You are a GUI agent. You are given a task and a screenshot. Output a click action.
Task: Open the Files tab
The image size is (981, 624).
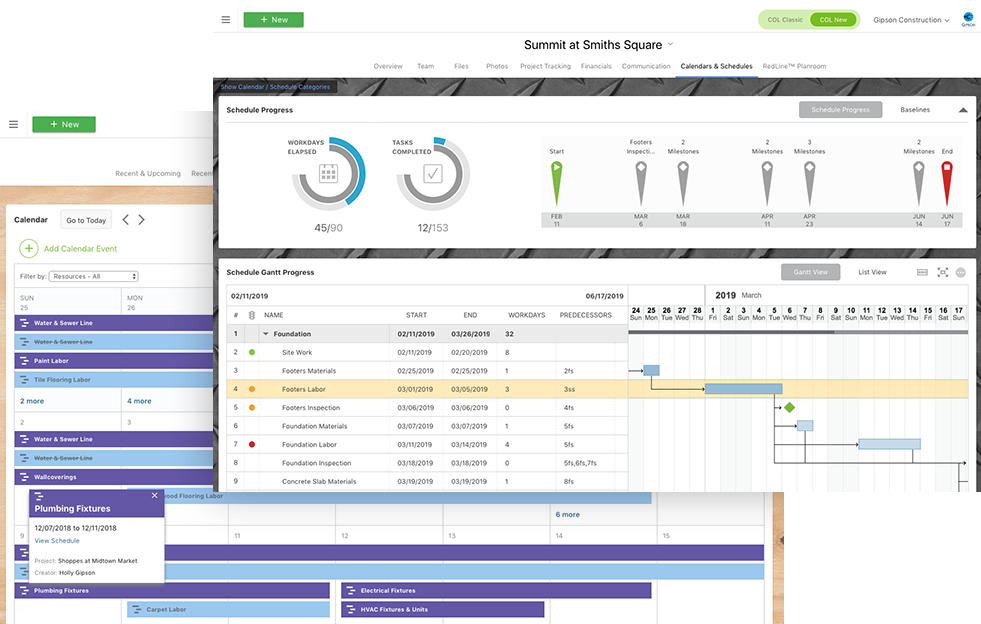pos(461,66)
